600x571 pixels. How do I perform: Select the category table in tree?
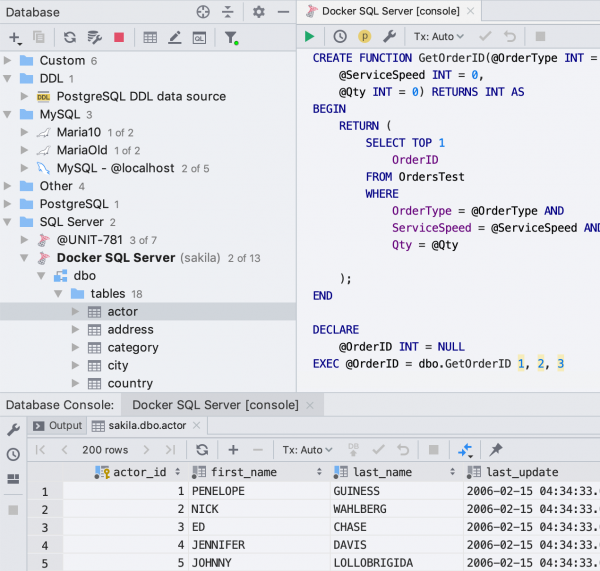(132, 348)
